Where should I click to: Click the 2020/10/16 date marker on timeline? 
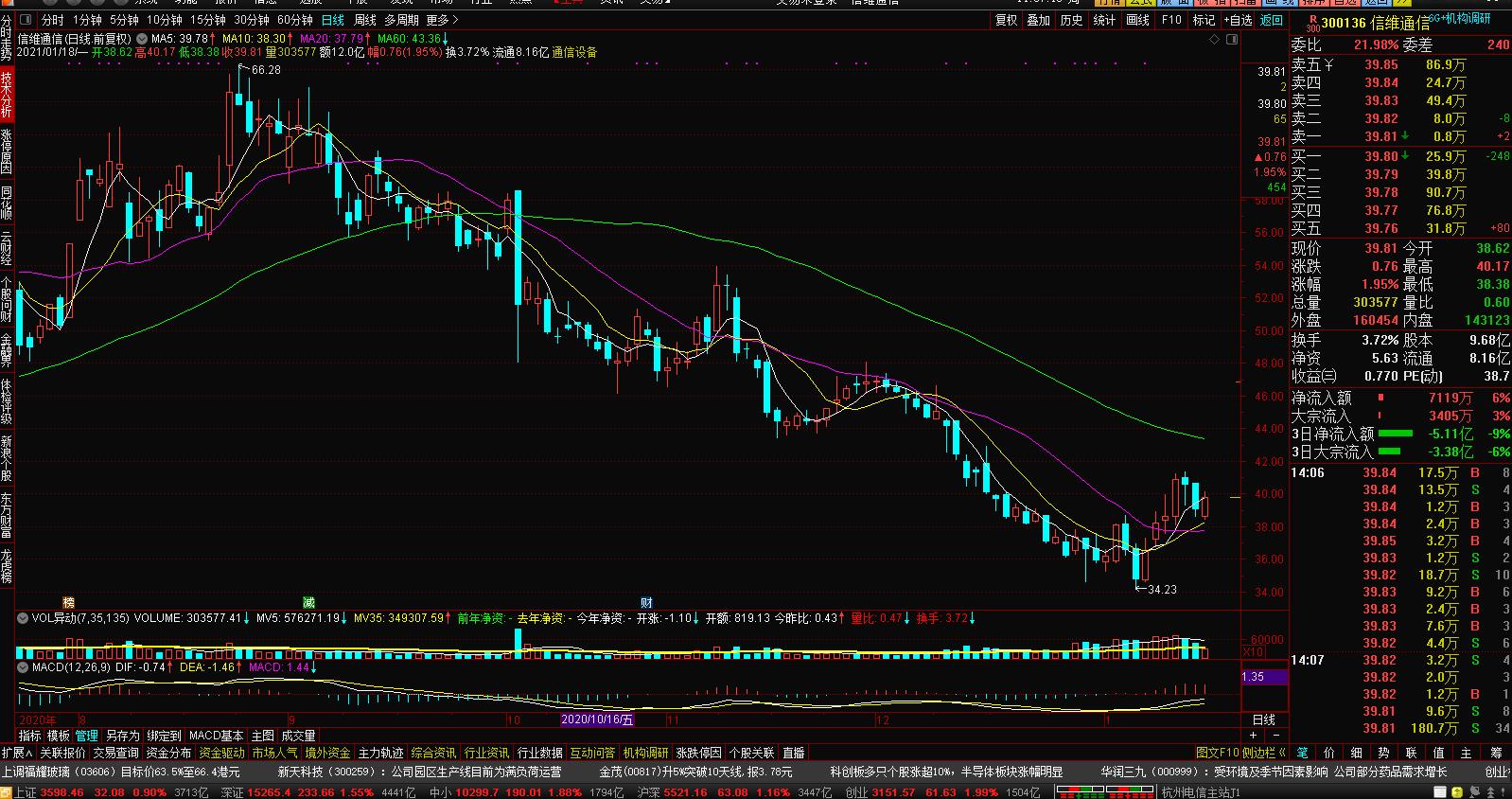597,719
